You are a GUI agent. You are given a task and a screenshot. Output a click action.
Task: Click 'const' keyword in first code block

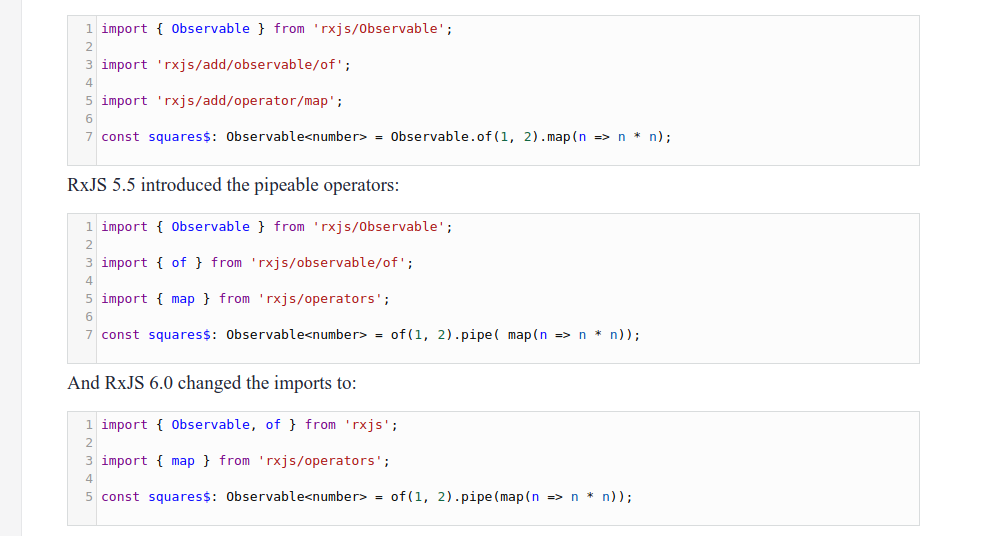(120, 137)
